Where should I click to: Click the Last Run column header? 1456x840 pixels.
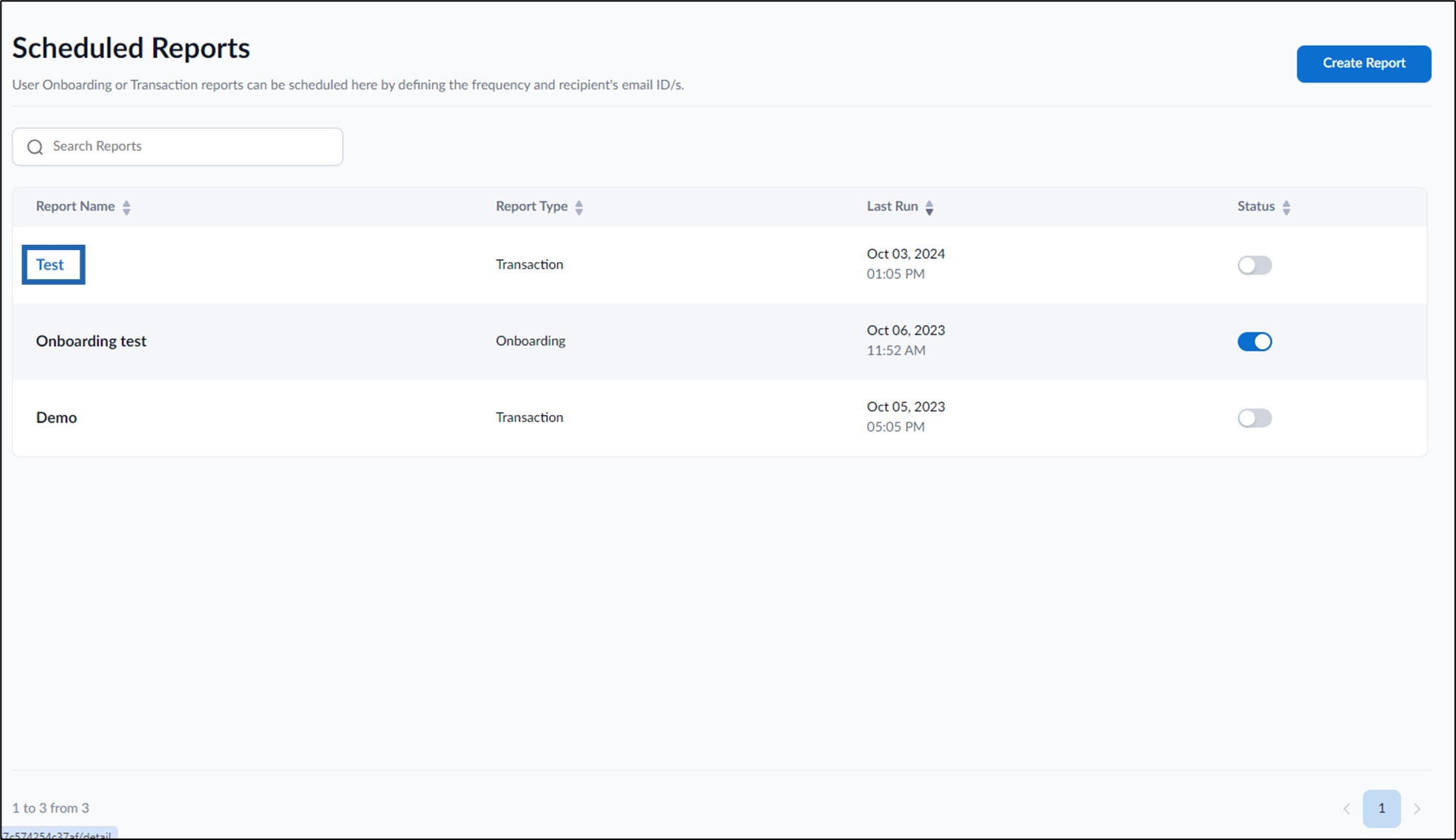[x=892, y=206]
